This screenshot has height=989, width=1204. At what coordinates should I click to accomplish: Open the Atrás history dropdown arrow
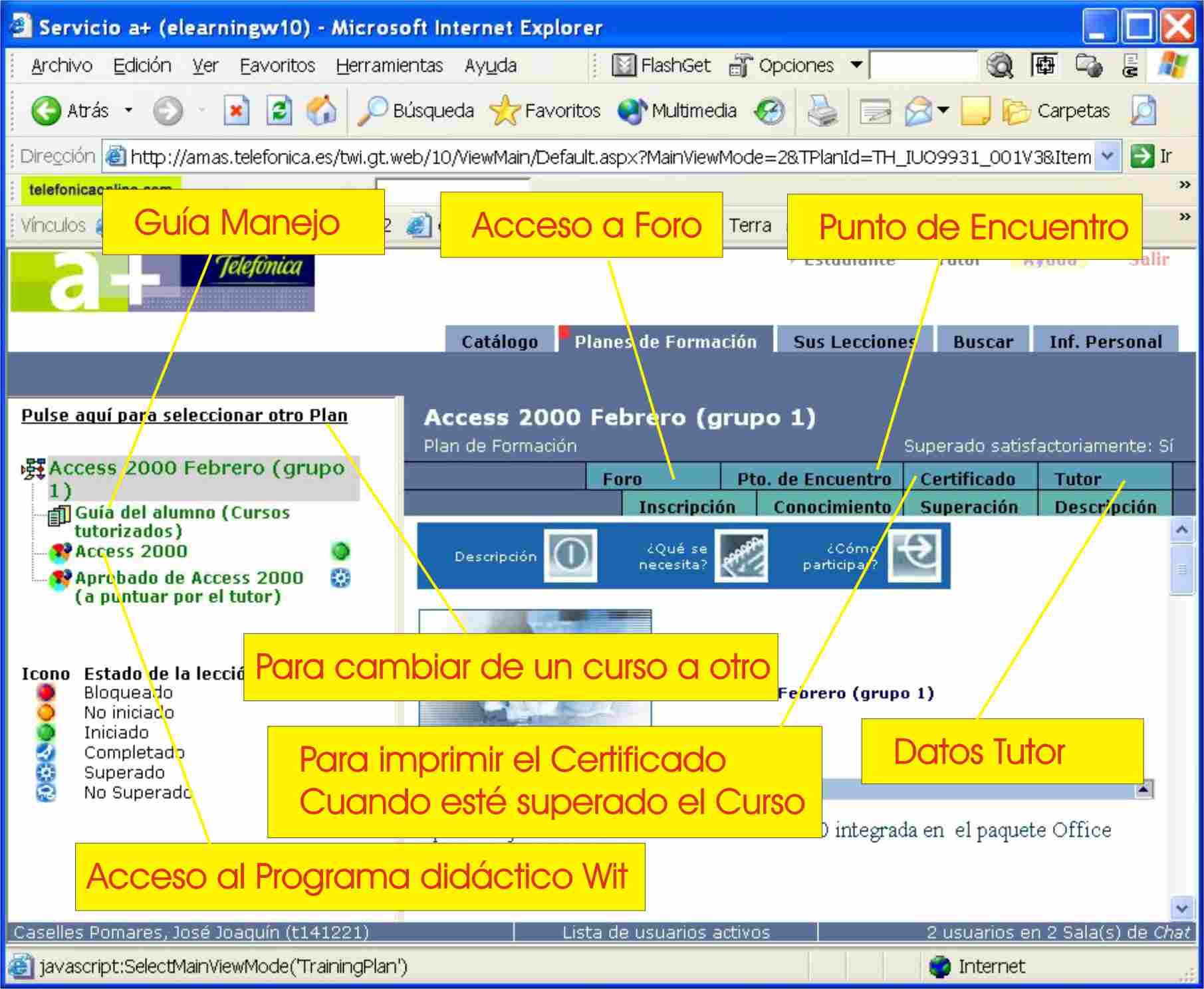[x=129, y=110]
